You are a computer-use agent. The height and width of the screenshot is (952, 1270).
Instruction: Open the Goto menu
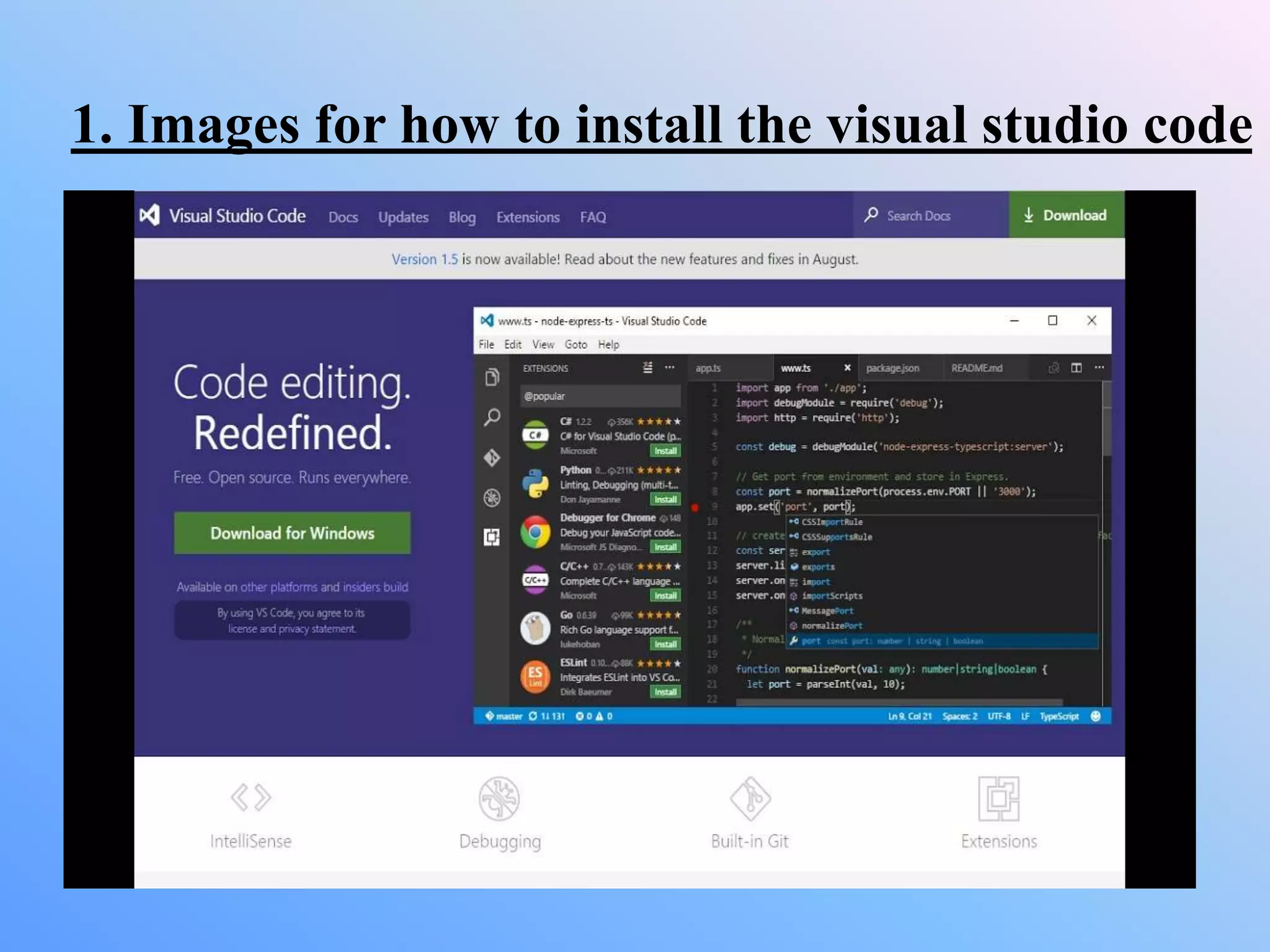tap(576, 345)
